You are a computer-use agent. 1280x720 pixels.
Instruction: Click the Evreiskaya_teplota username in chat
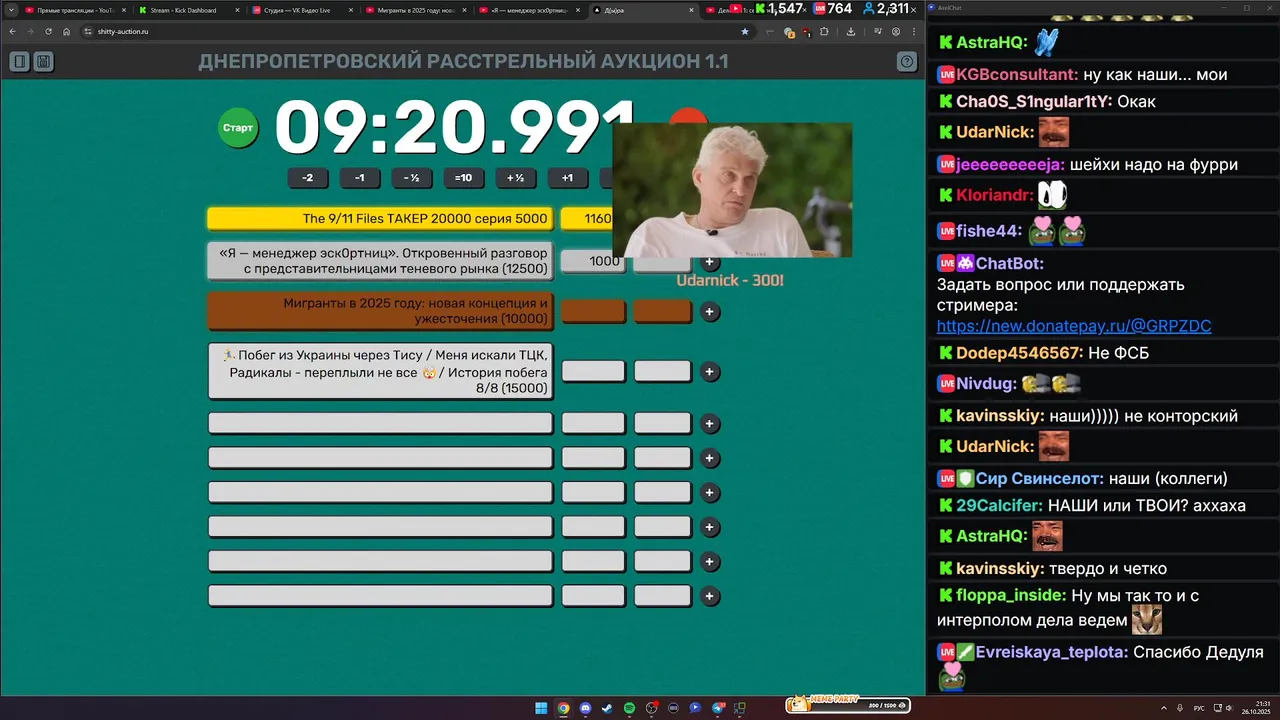click(x=1053, y=652)
